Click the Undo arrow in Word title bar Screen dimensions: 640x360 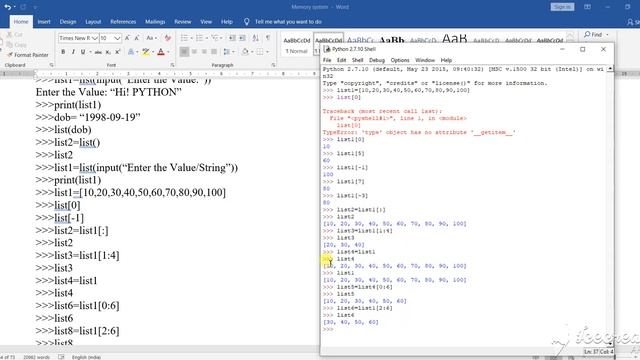pos(7,7)
